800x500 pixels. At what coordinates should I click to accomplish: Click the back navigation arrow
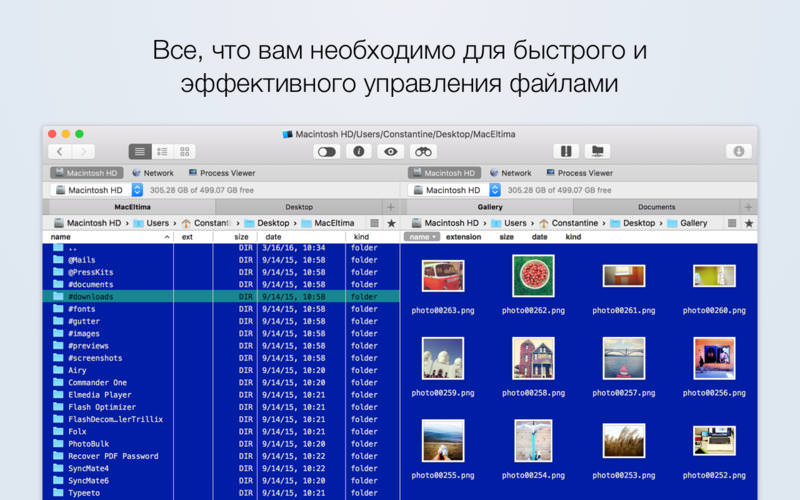[60, 152]
